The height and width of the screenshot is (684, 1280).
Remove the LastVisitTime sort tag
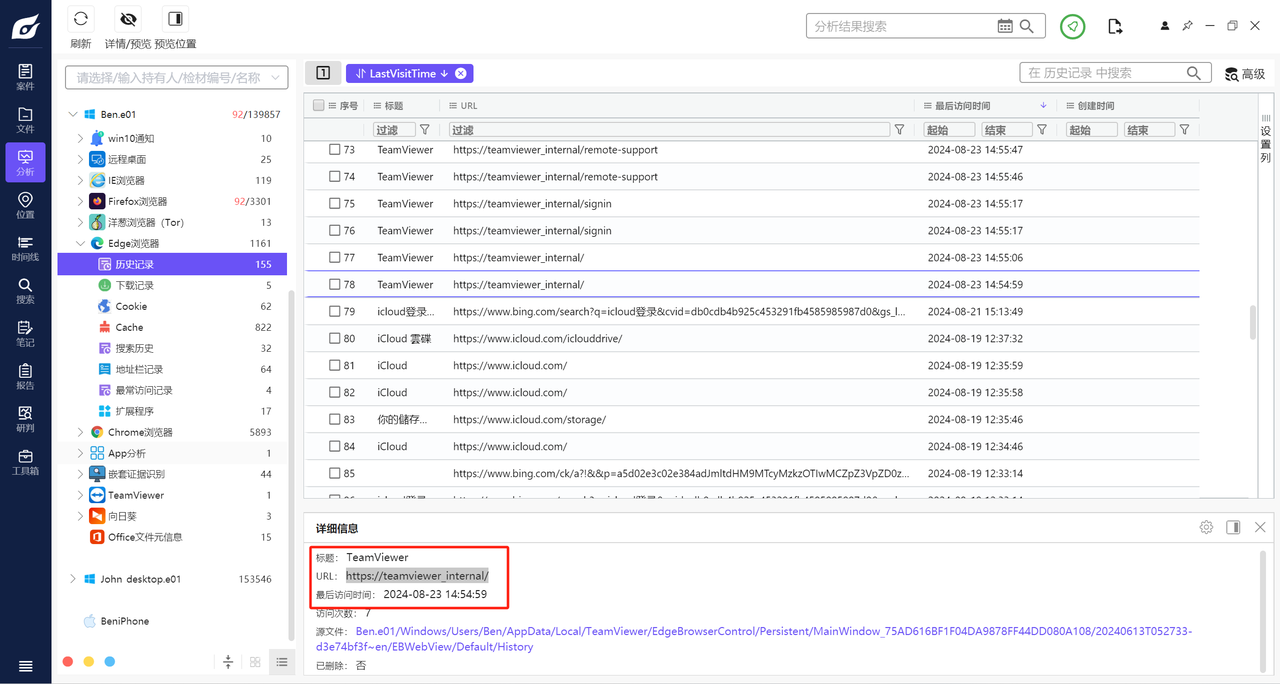[460, 74]
